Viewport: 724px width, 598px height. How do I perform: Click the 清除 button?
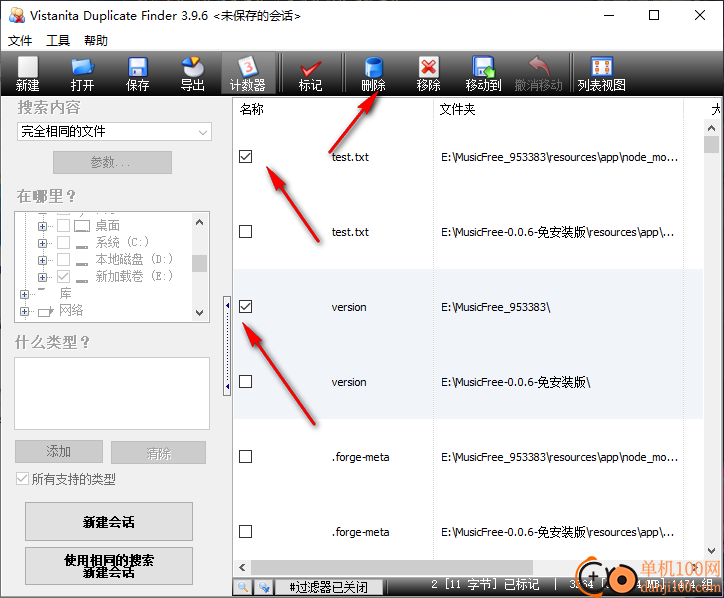pyautogui.click(x=158, y=452)
